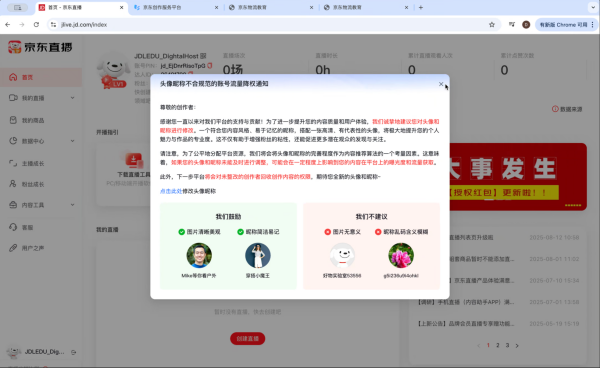600x368 pixels.
Task: Click the 大事发生 red banner
Action: 518,177
